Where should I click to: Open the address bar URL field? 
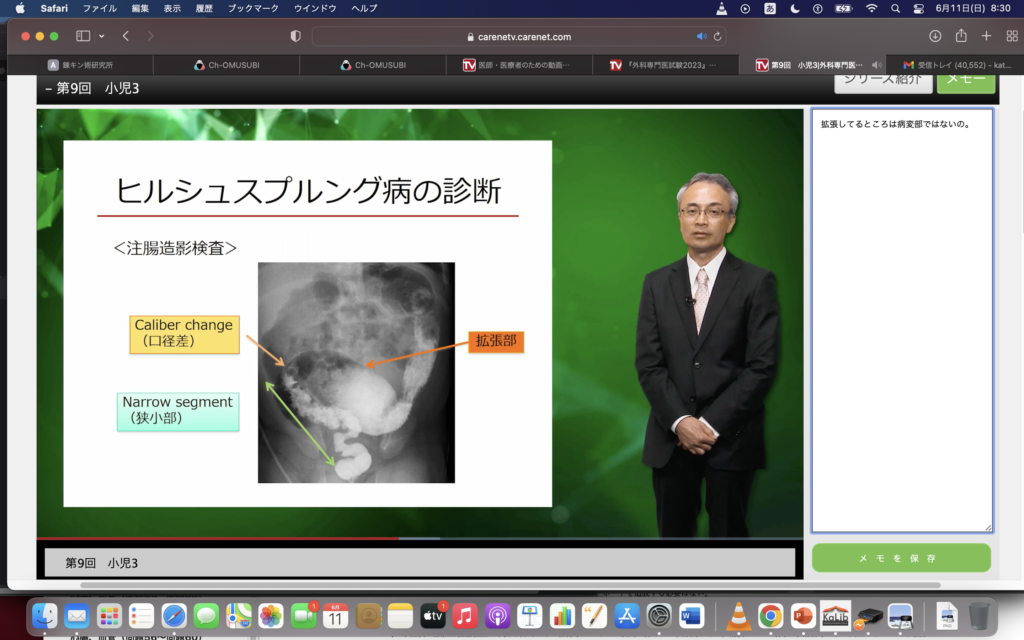518,36
